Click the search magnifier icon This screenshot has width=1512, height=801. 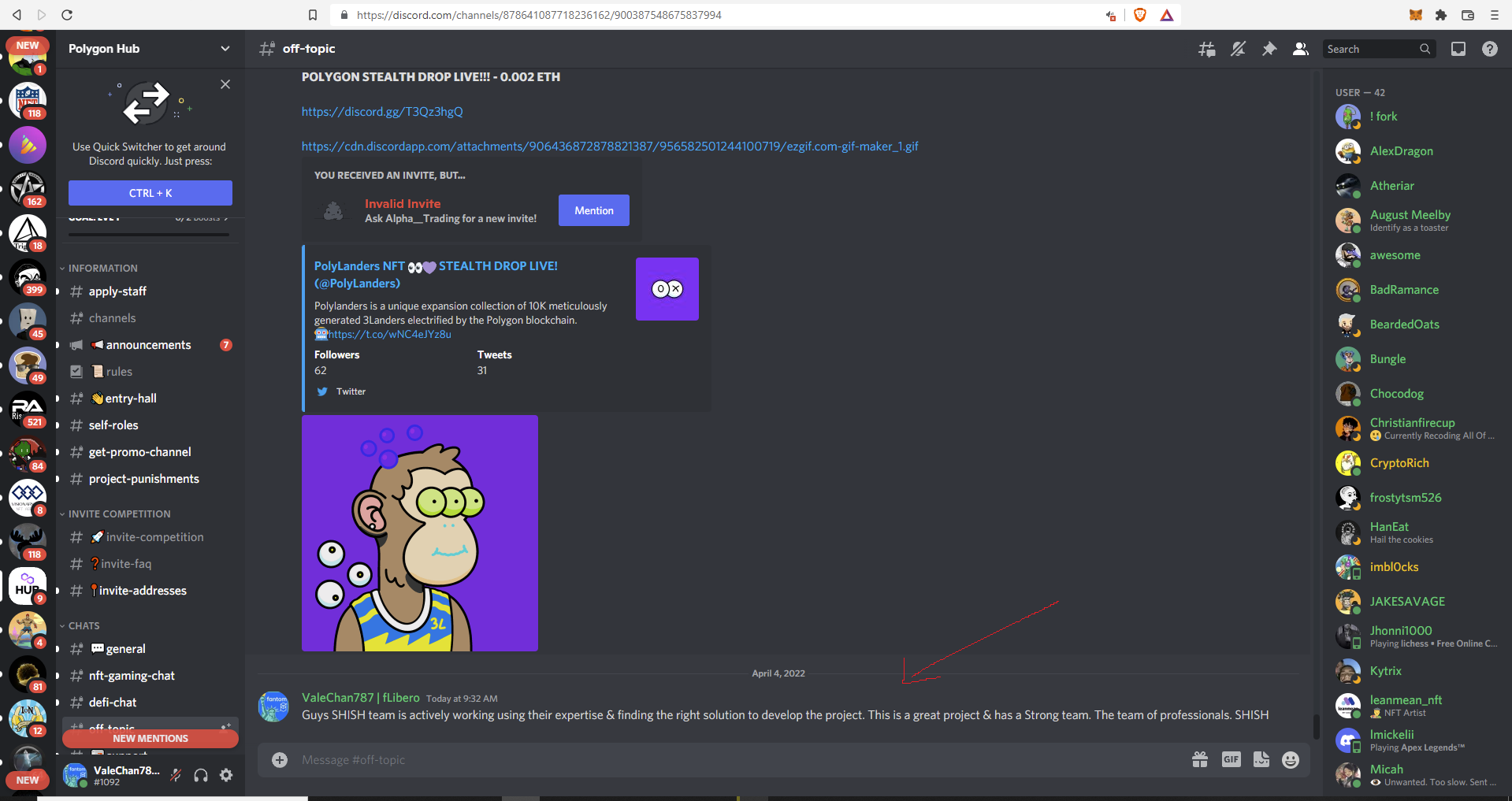[x=1425, y=49]
